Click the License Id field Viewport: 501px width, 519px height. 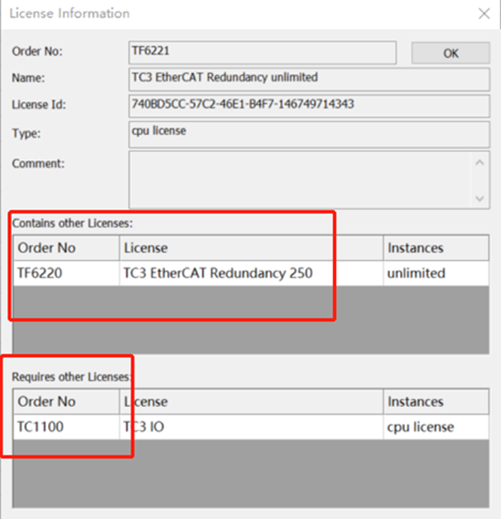click(x=309, y=106)
